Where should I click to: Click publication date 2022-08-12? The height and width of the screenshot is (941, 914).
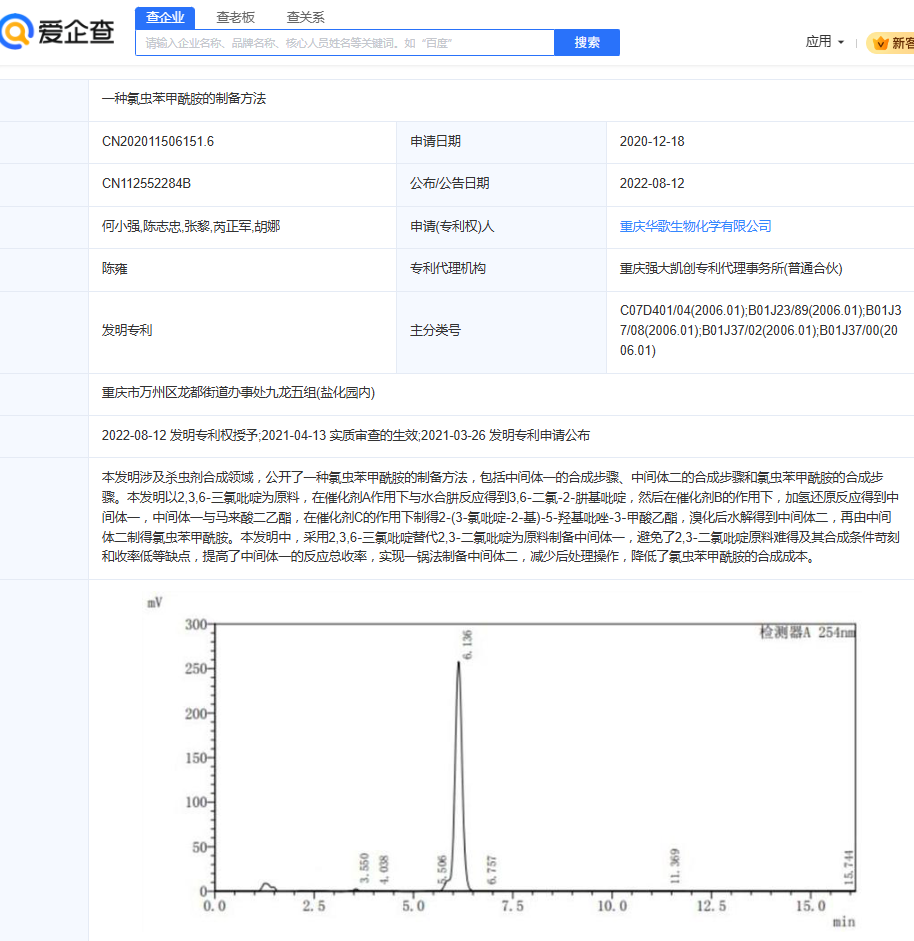tap(652, 184)
